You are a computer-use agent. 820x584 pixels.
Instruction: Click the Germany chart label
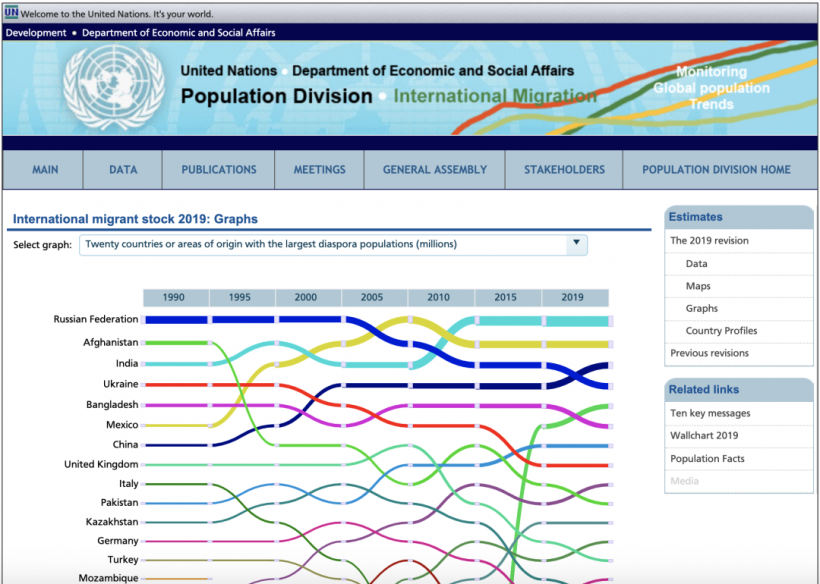pyautogui.click(x=118, y=541)
